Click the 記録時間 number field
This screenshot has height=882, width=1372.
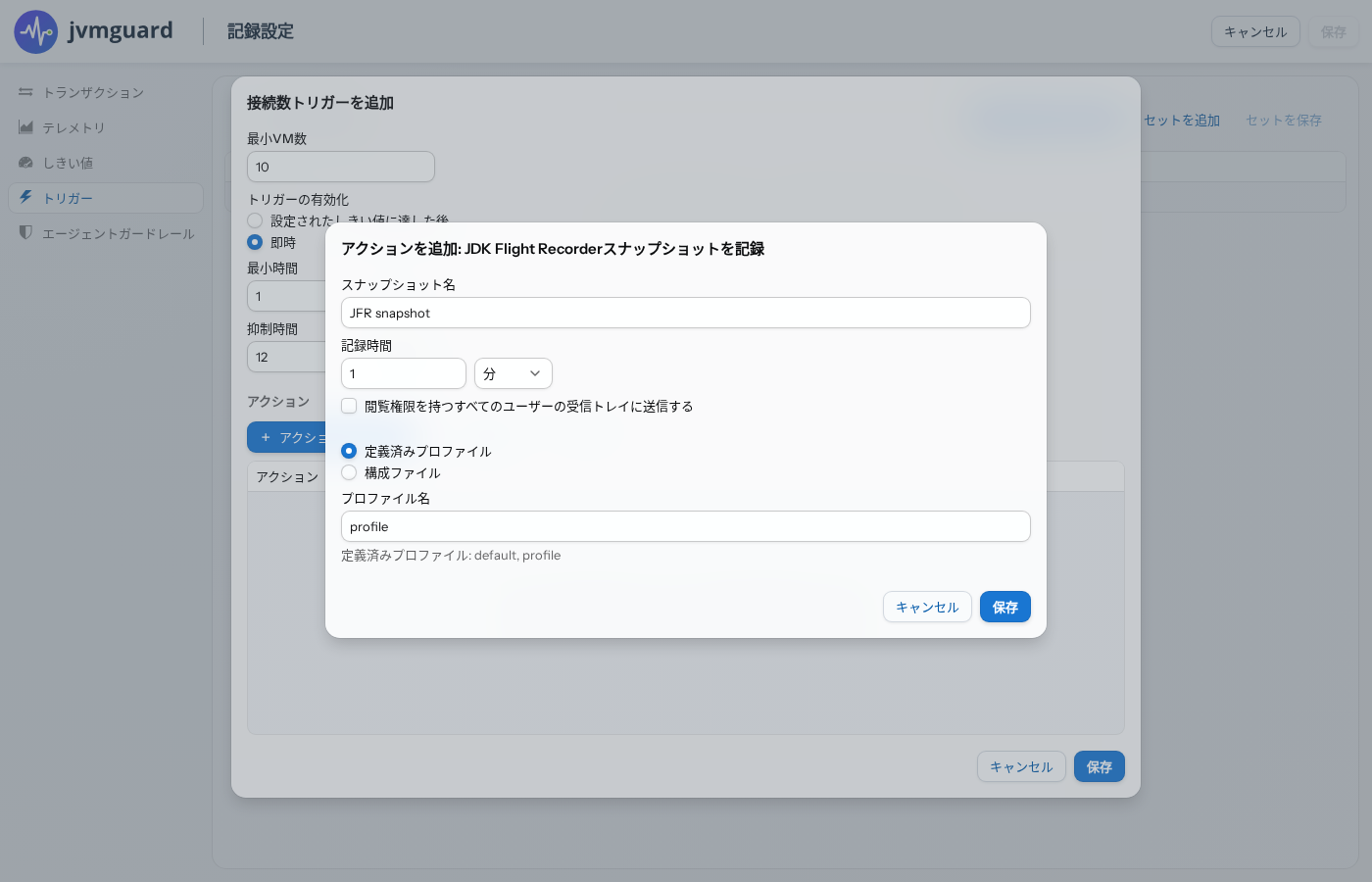tap(404, 373)
